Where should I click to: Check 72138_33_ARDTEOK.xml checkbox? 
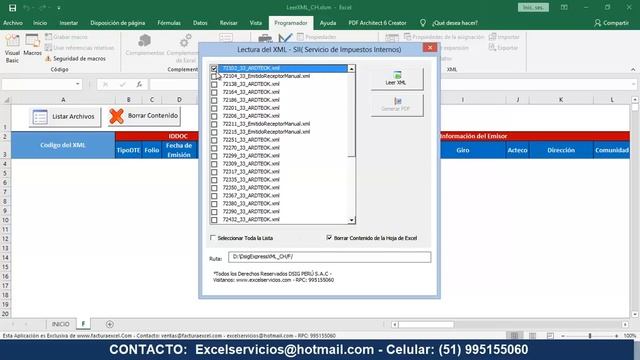214,84
